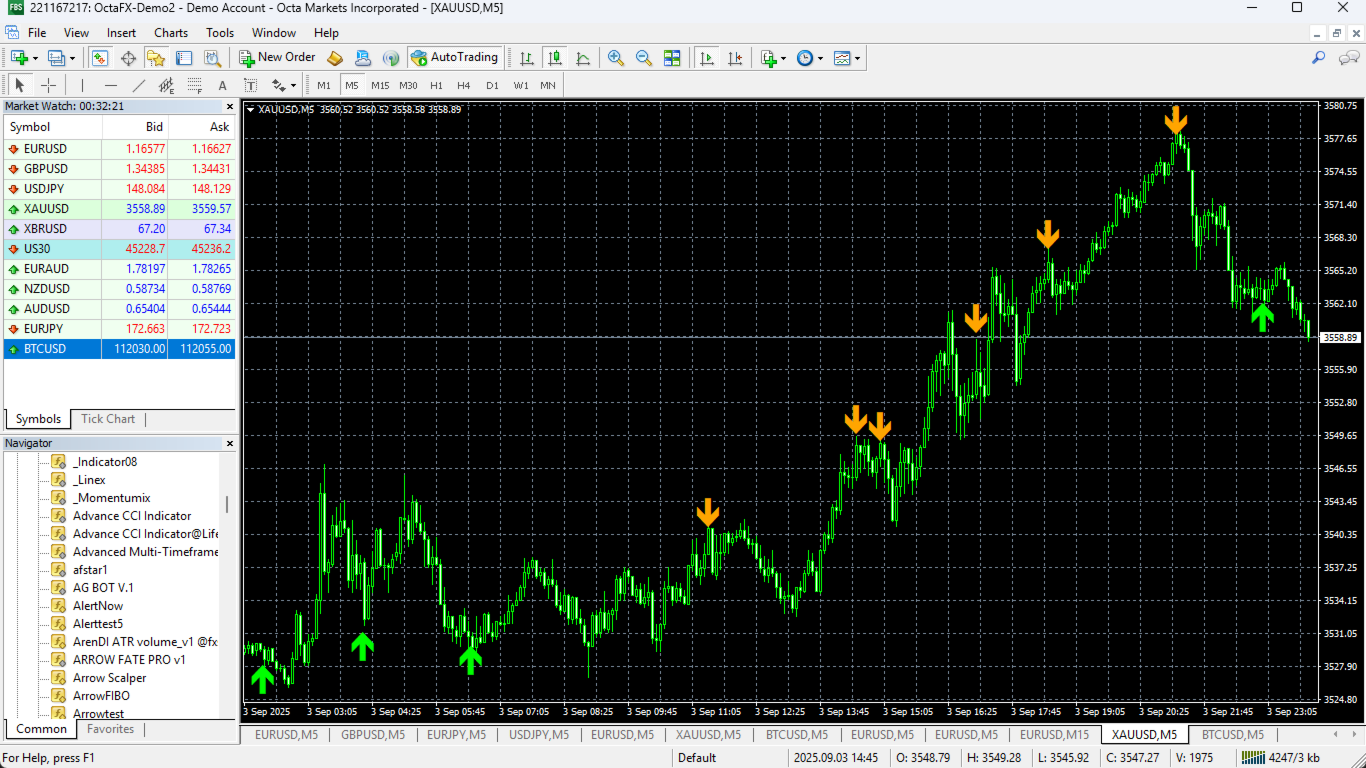Zoom out on the chart
1366x768 pixels.
click(644, 58)
